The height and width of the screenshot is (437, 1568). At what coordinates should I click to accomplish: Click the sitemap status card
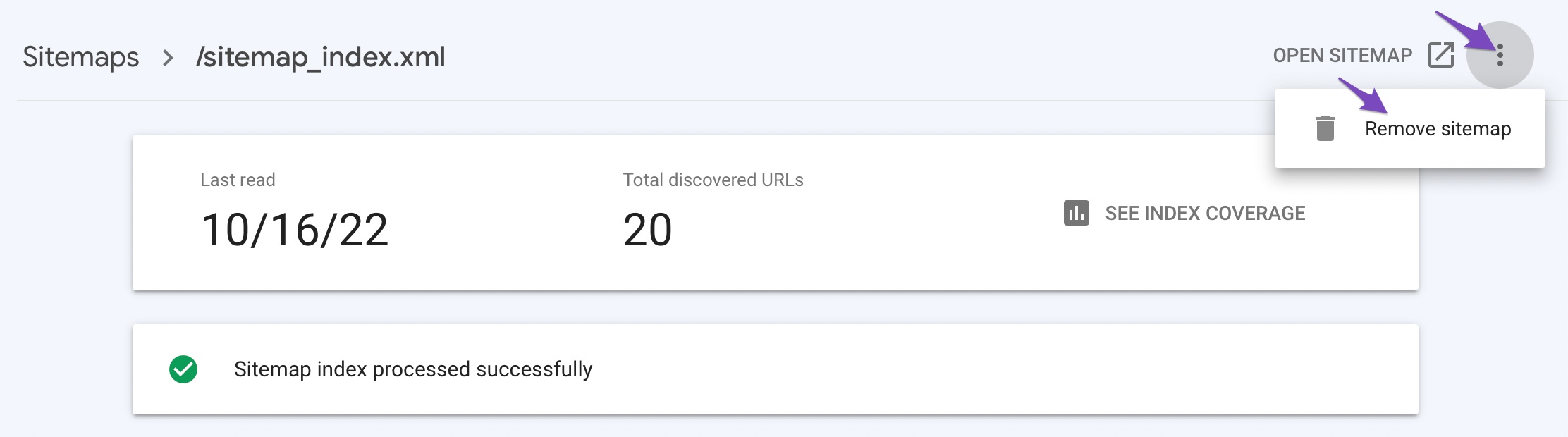[776, 369]
